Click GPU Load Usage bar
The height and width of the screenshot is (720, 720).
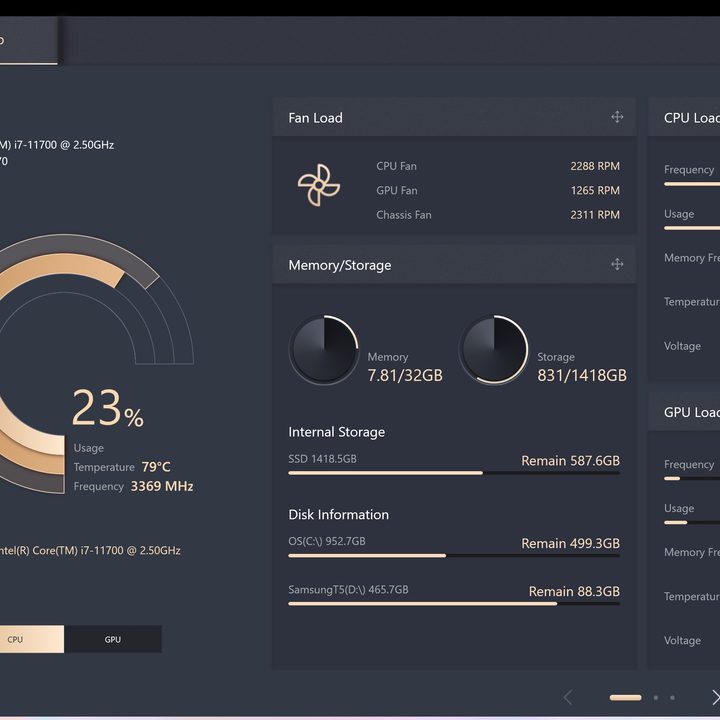coord(692,523)
